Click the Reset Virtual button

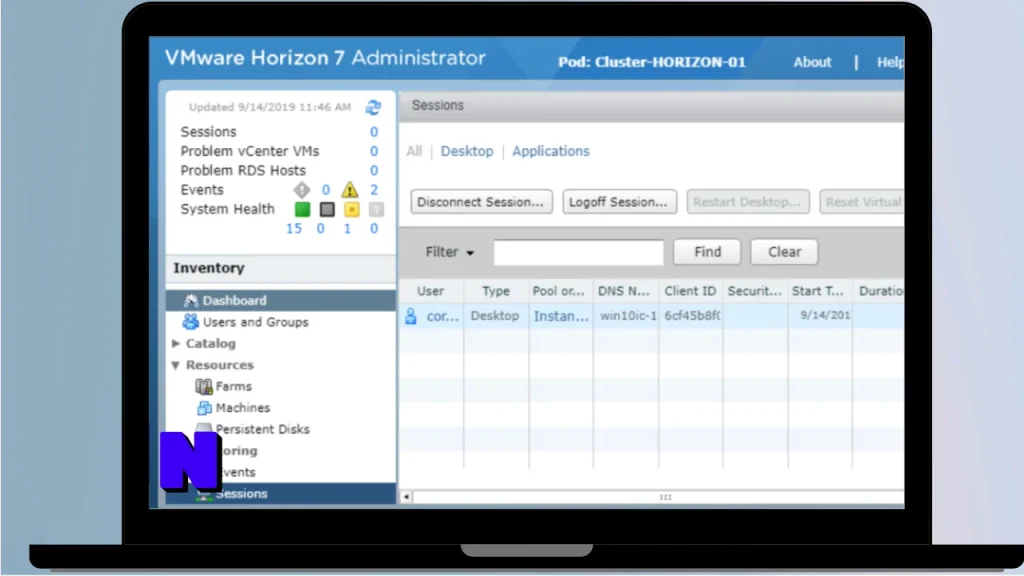coord(862,202)
